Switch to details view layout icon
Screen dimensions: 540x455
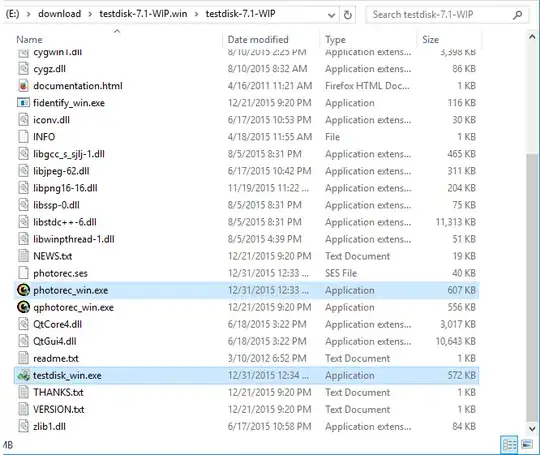click(509, 445)
